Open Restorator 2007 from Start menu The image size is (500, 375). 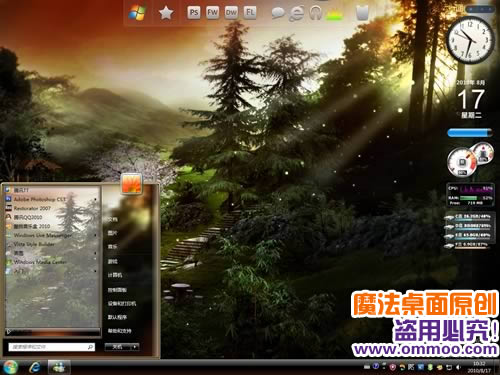[x=52, y=208]
